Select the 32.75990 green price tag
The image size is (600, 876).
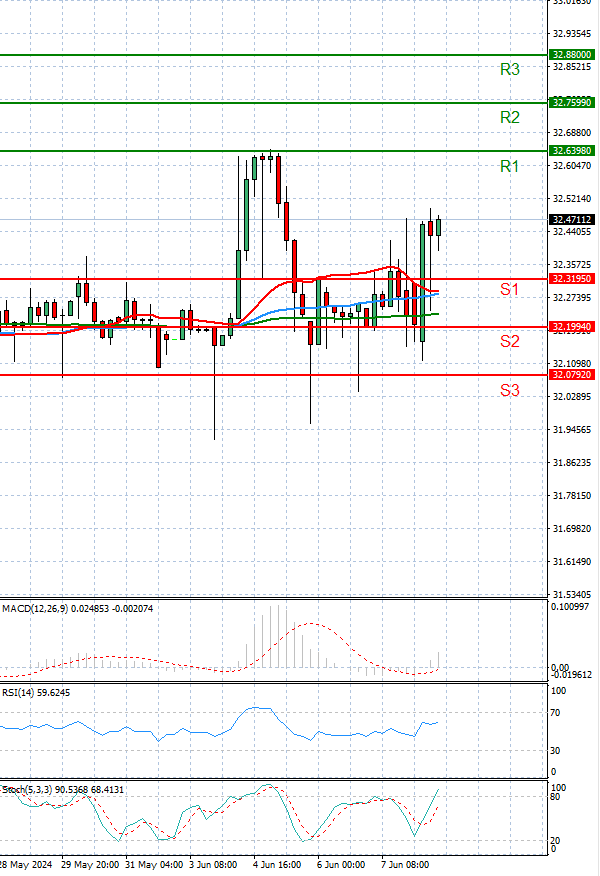pos(572,103)
